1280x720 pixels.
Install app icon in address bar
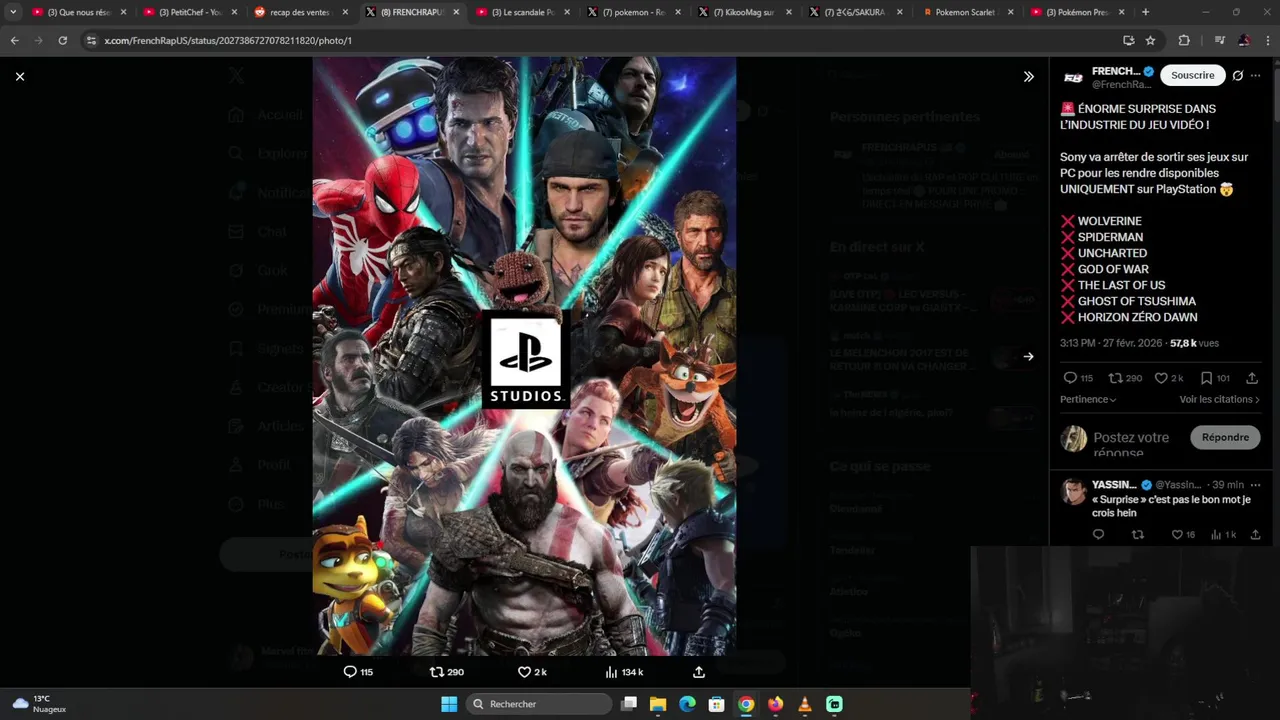coord(1129,40)
